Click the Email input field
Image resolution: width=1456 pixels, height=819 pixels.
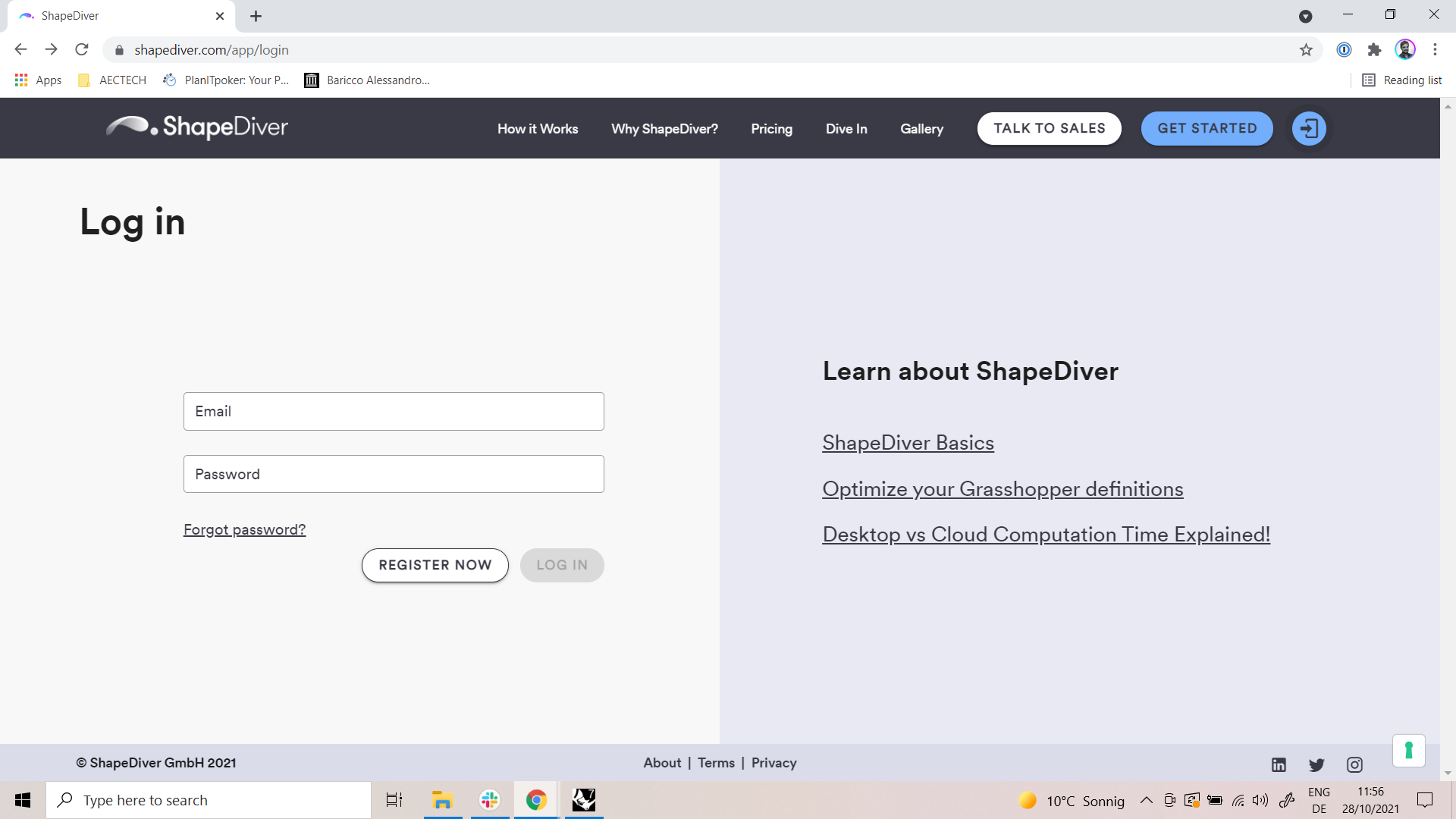(394, 411)
